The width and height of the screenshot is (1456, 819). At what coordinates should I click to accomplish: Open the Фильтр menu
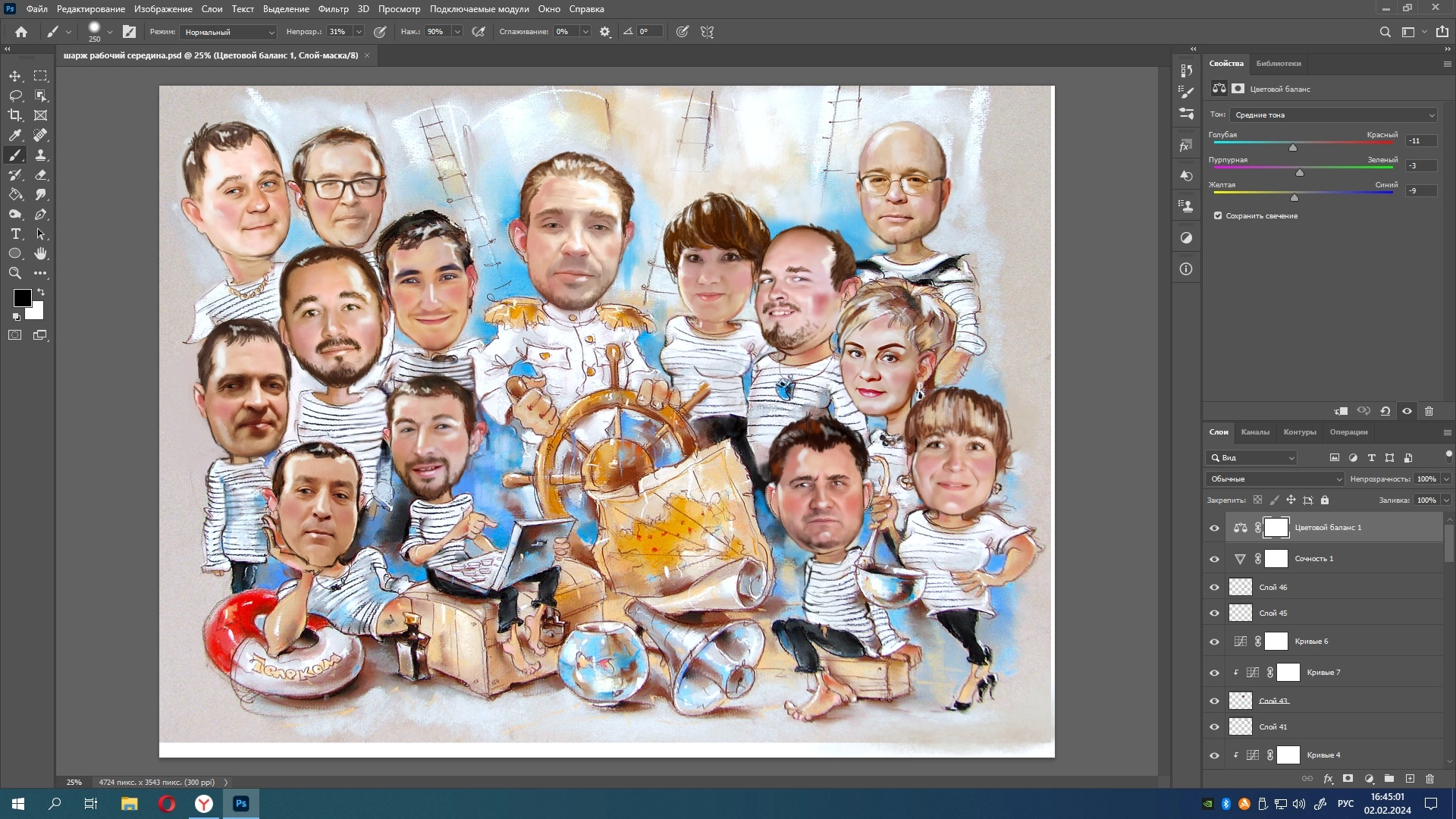coord(333,9)
